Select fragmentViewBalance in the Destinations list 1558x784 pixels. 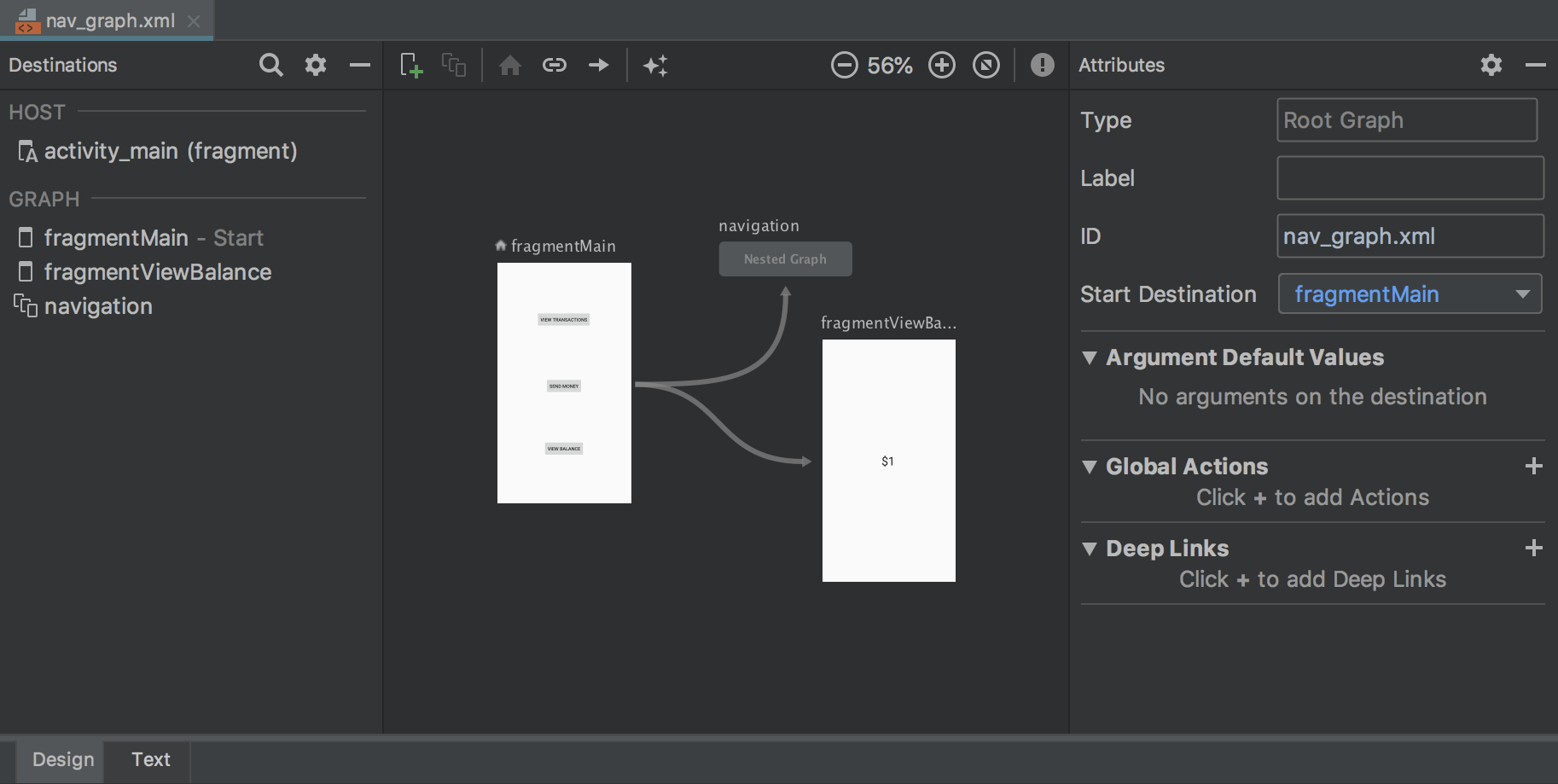(x=157, y=272)
